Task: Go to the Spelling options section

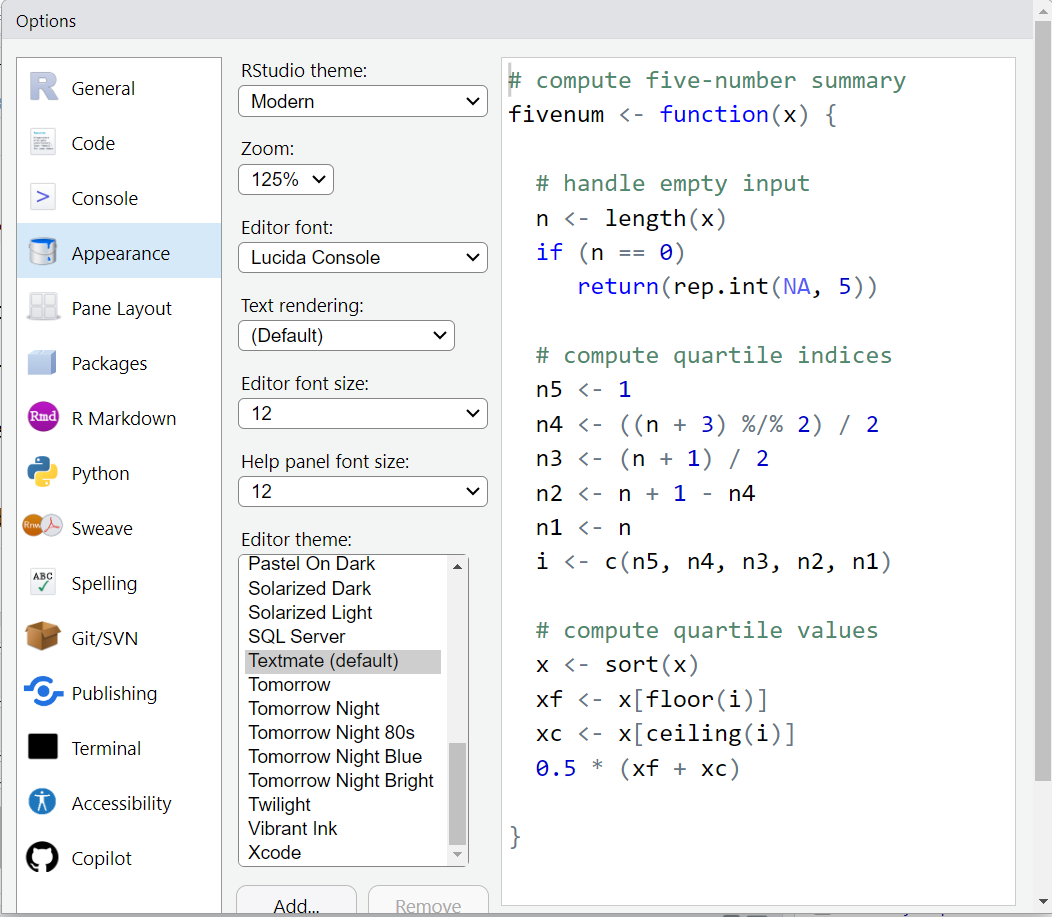Action: pyautogui.click(x=104, y=583)
